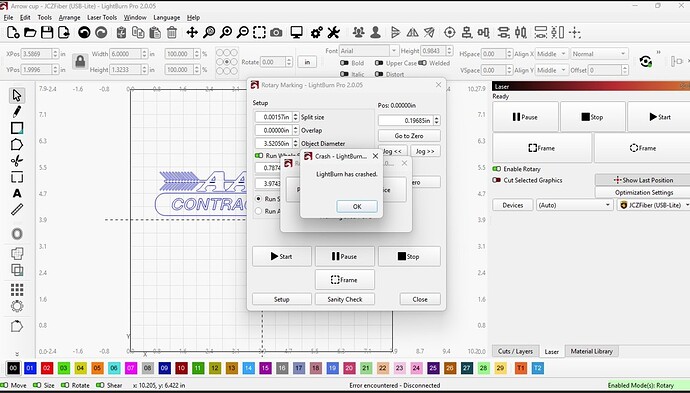Screen dimensions: 690x393
Task: Open a file with the folder icon
Action: click(30, 32)
